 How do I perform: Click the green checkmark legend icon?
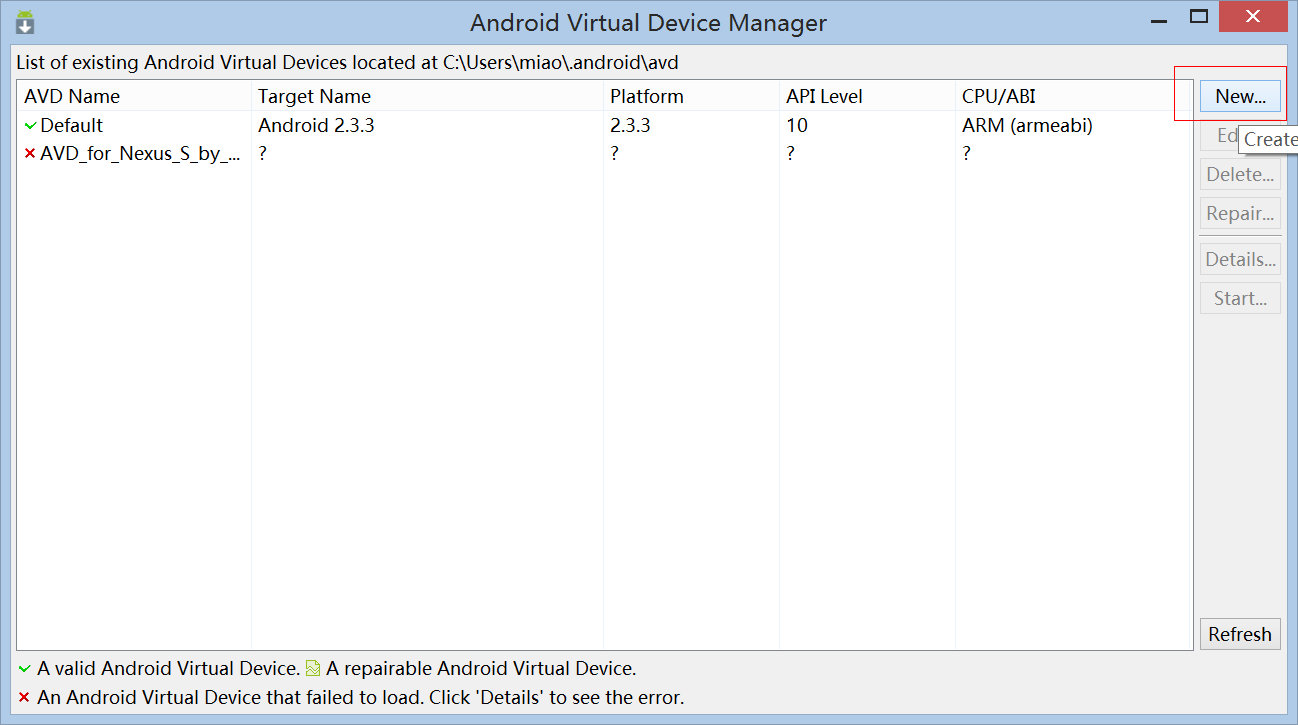click(x=24, y=668)
